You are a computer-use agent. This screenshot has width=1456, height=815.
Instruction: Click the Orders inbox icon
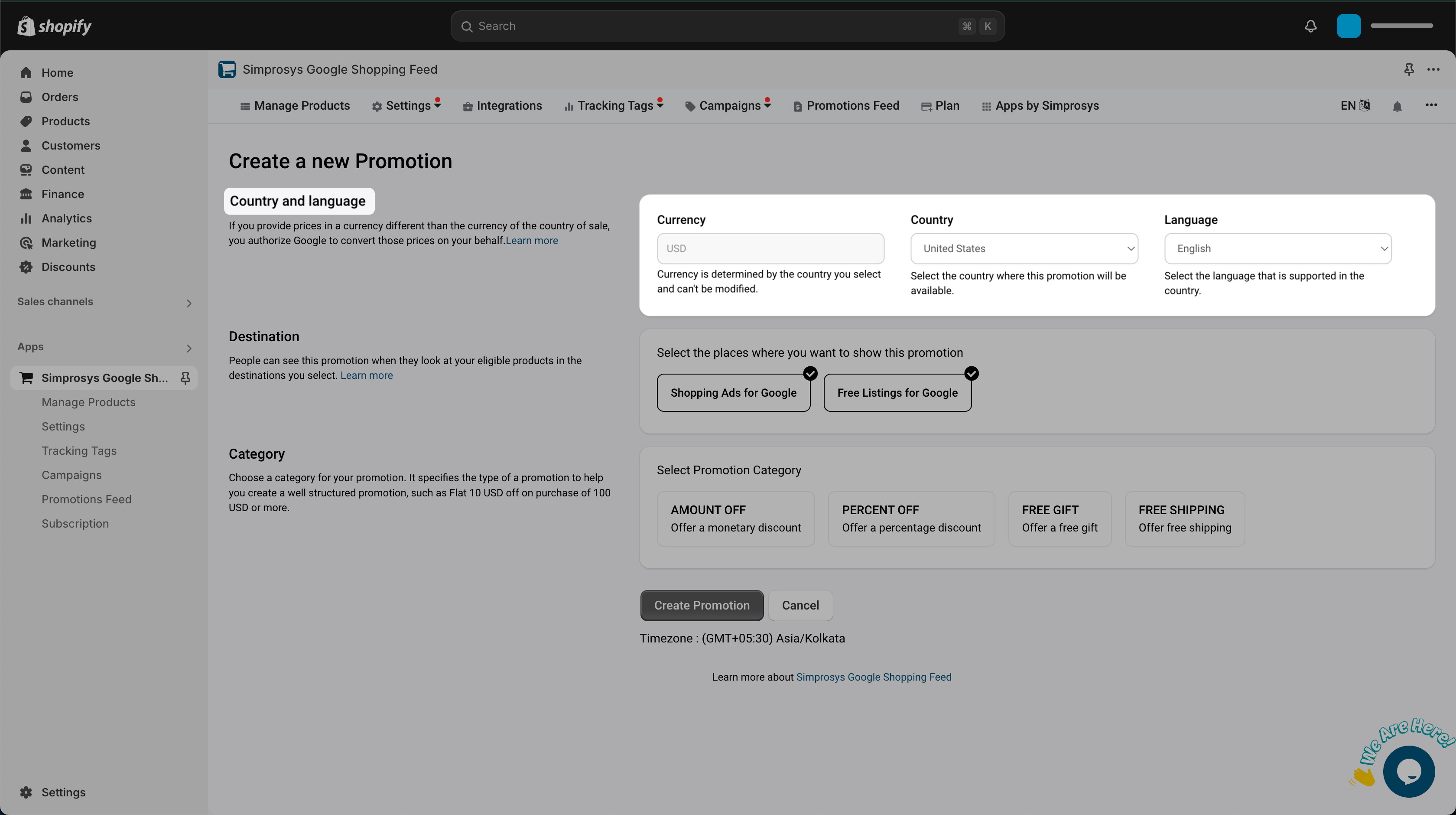click(x=26, y=97)
